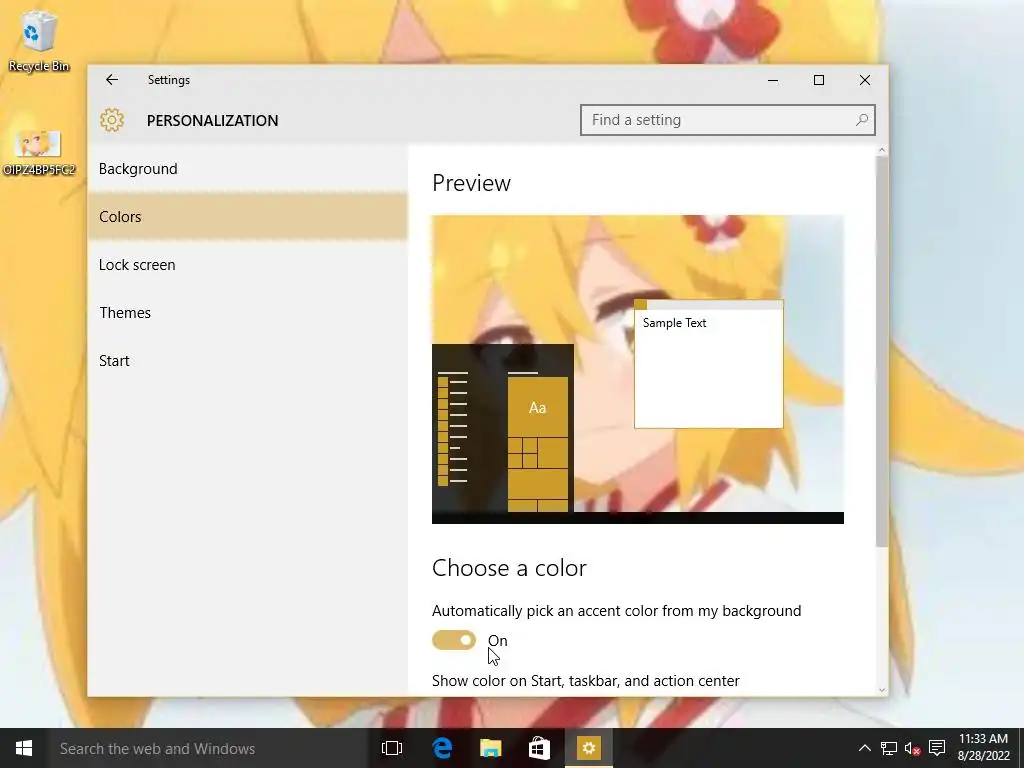
Task: Click the Sample Text window in preview
Action: (x=709, y=364)
